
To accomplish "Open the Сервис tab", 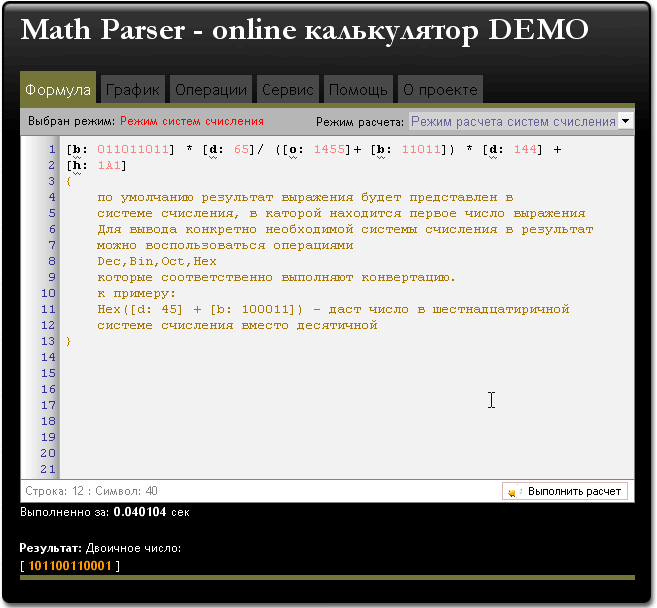I will coord(288,90).
